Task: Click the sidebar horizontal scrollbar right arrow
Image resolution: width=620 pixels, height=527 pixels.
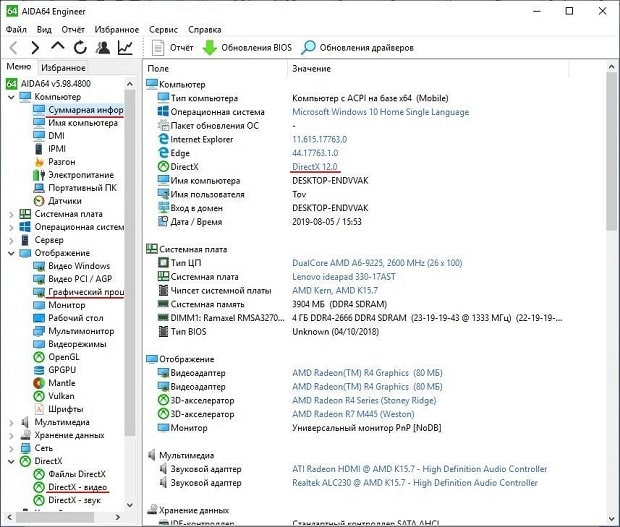Action: (118, 517)
